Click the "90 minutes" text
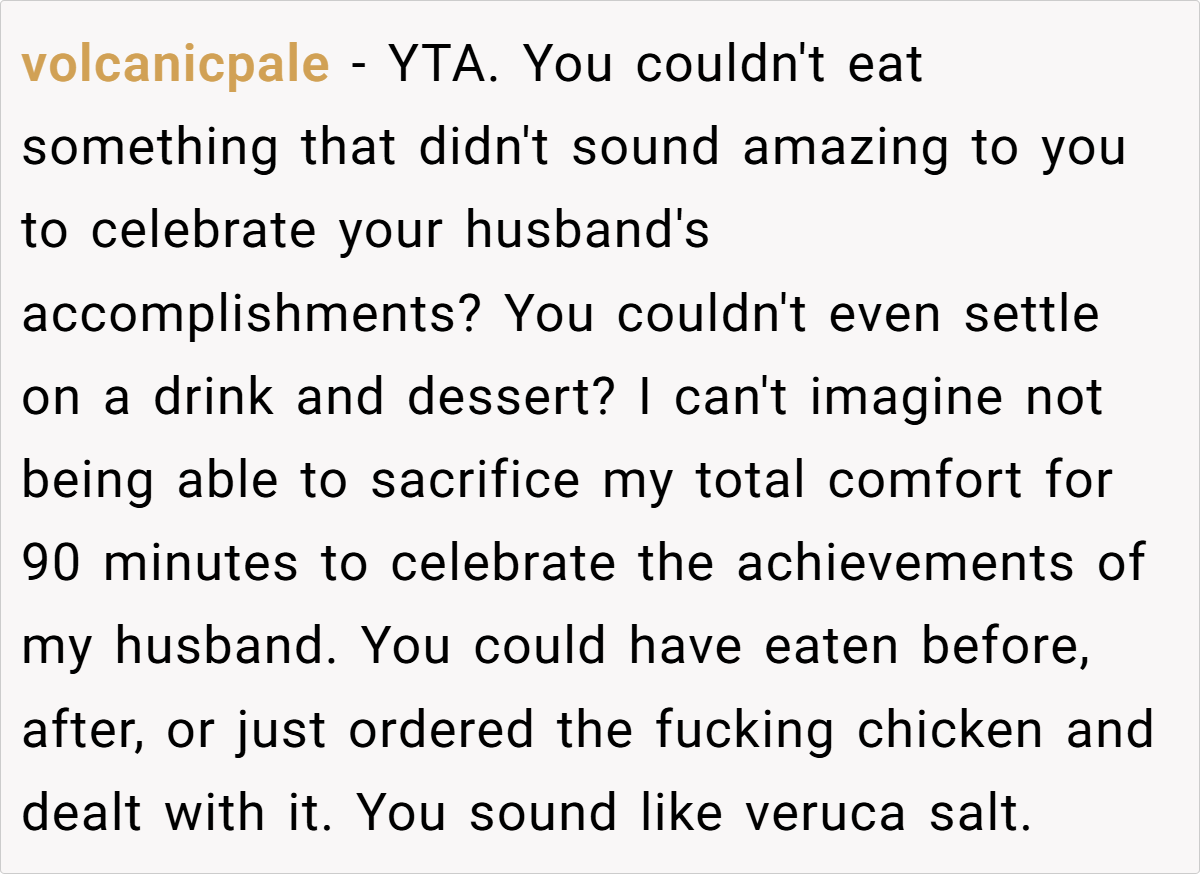The width and height of the screenshot is (1200, 874). tap(160, 564)
